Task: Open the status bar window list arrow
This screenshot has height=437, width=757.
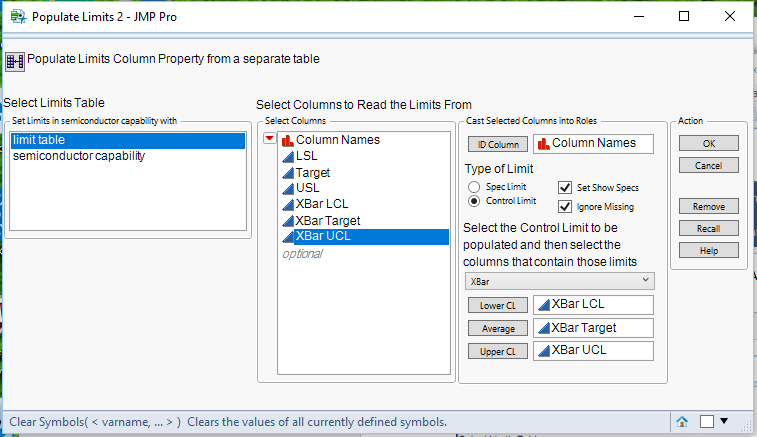Action: point(725,421)
